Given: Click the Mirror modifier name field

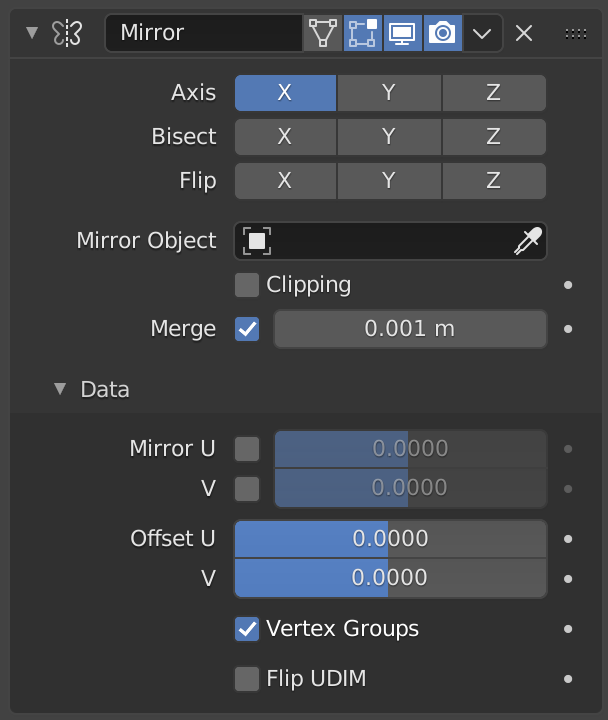Looking at the screenshot, I should point(203,33).
